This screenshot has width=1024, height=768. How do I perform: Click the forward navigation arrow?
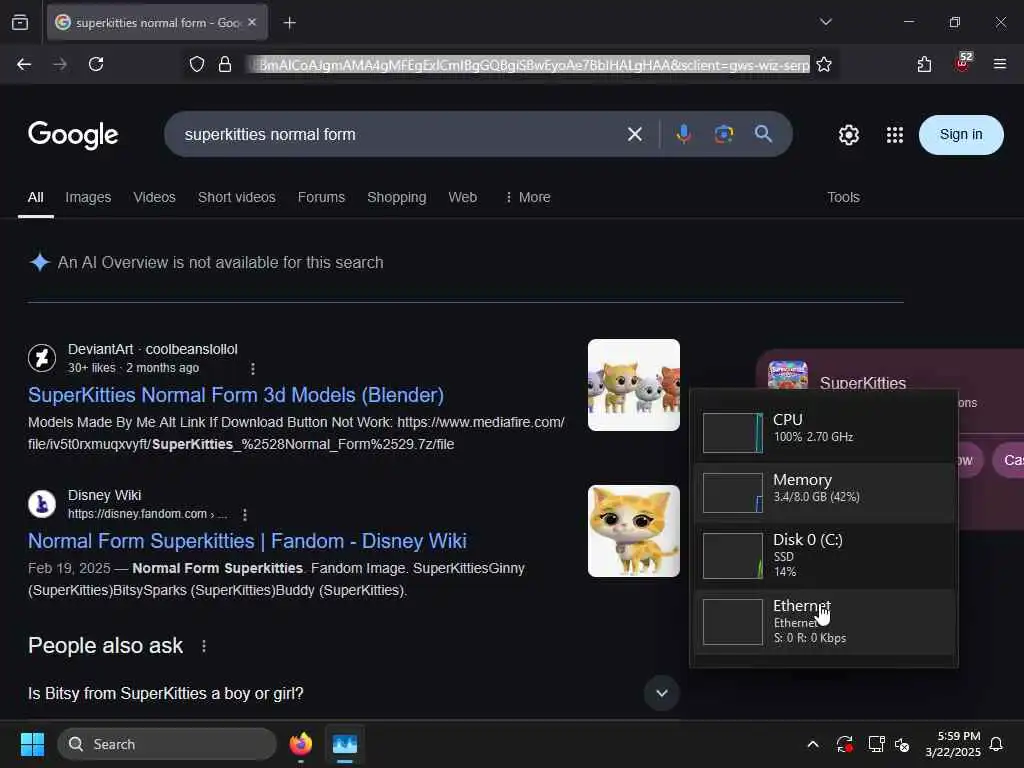(x=60, y=64)
